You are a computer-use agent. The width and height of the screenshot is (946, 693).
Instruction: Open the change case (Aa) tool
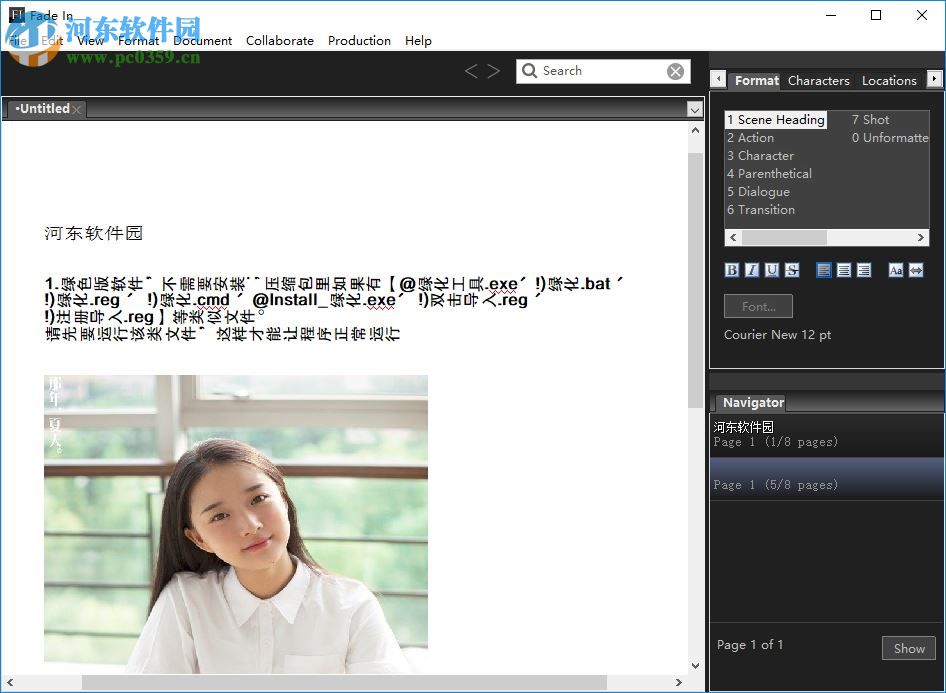(x=896, y=270)
